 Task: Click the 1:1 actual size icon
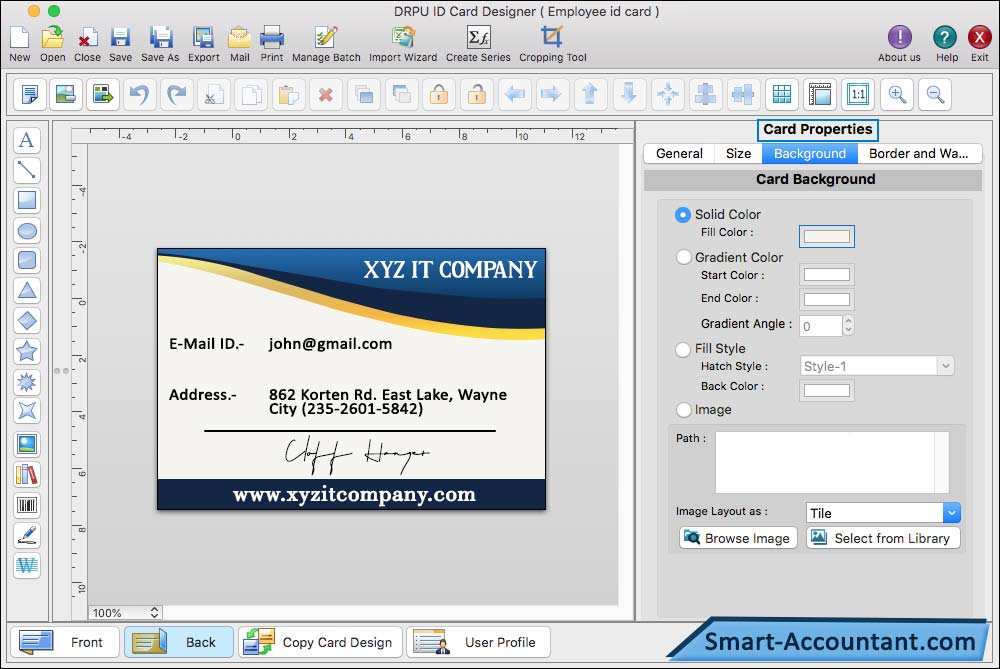858,94
